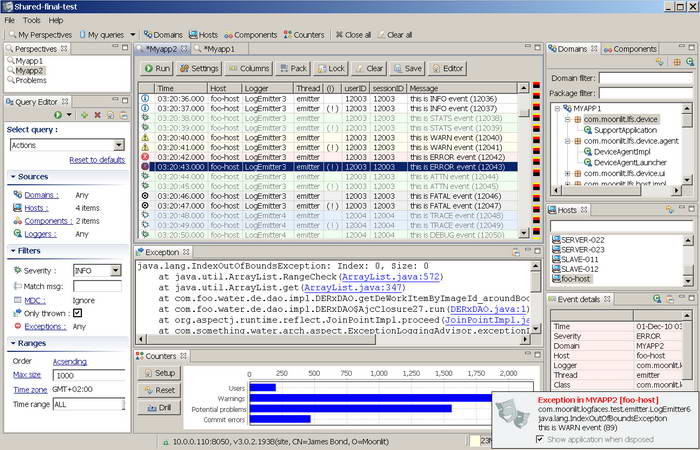The image size is (700, 450).
Task: Collapse the MYAPP1 tree node
Action: click(555, 107)
